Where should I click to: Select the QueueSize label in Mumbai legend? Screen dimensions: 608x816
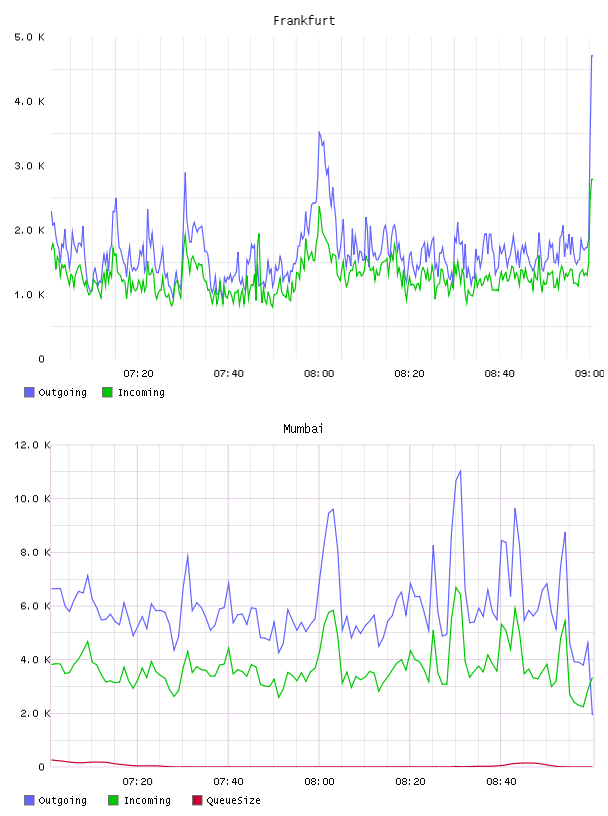click(x=233, y=800)
